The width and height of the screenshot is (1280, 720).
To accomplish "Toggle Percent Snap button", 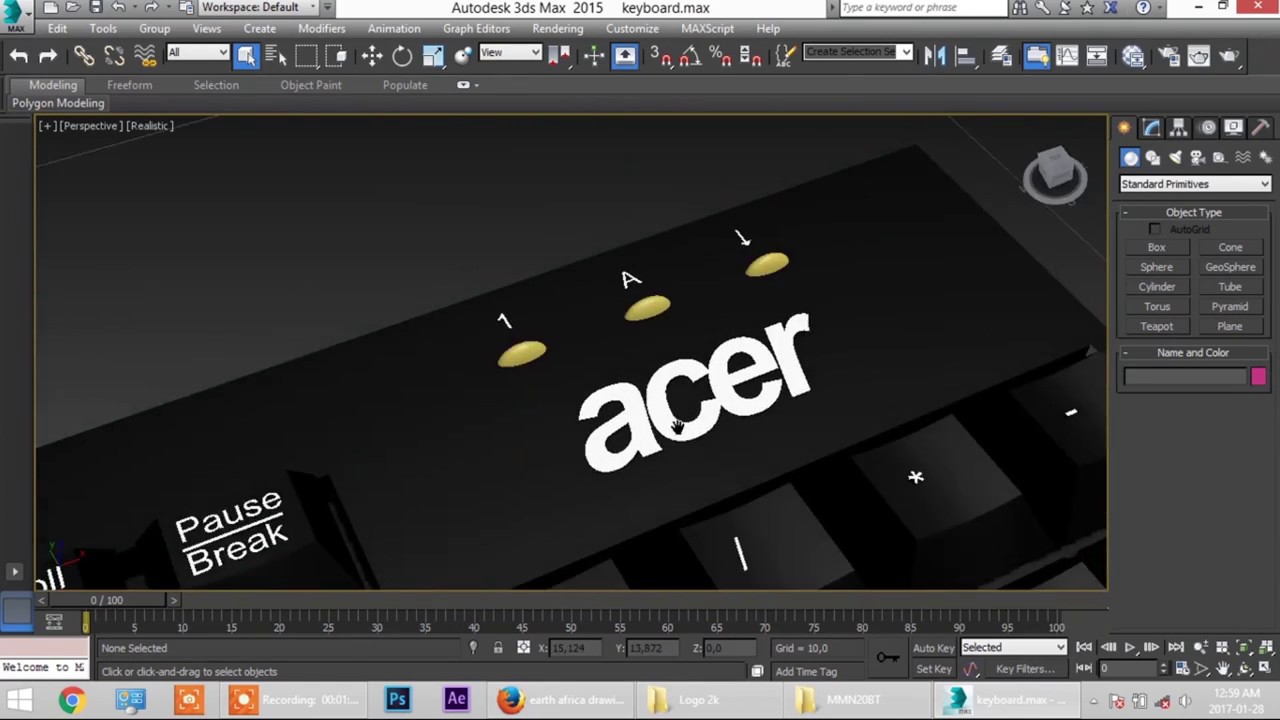I will [x=720, y=56].
